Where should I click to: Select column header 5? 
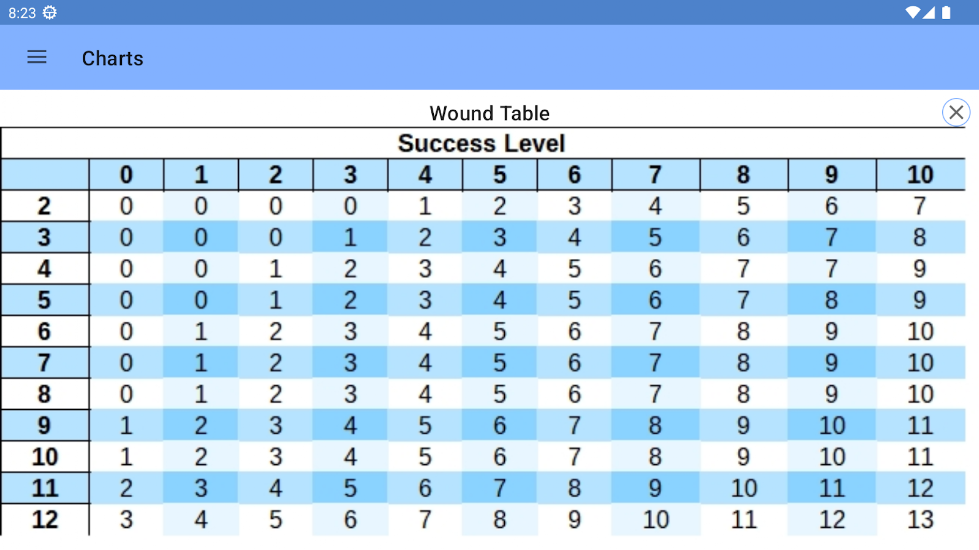[499, 175]
